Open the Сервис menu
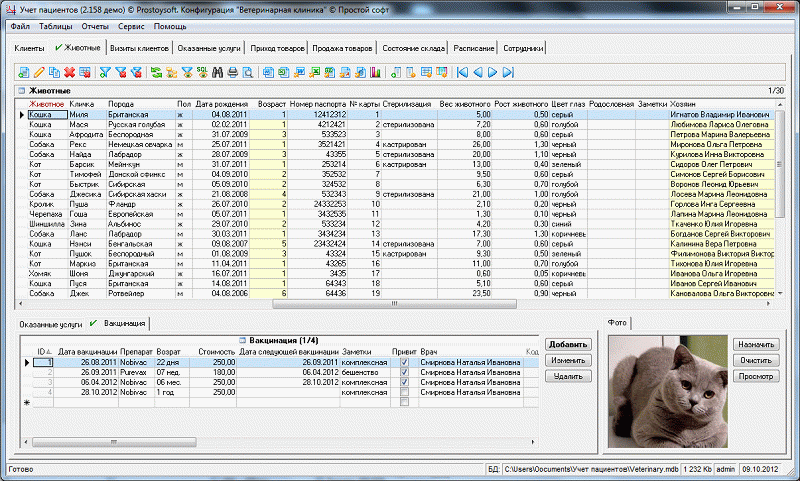800x481 pixels. pos(133,27)
